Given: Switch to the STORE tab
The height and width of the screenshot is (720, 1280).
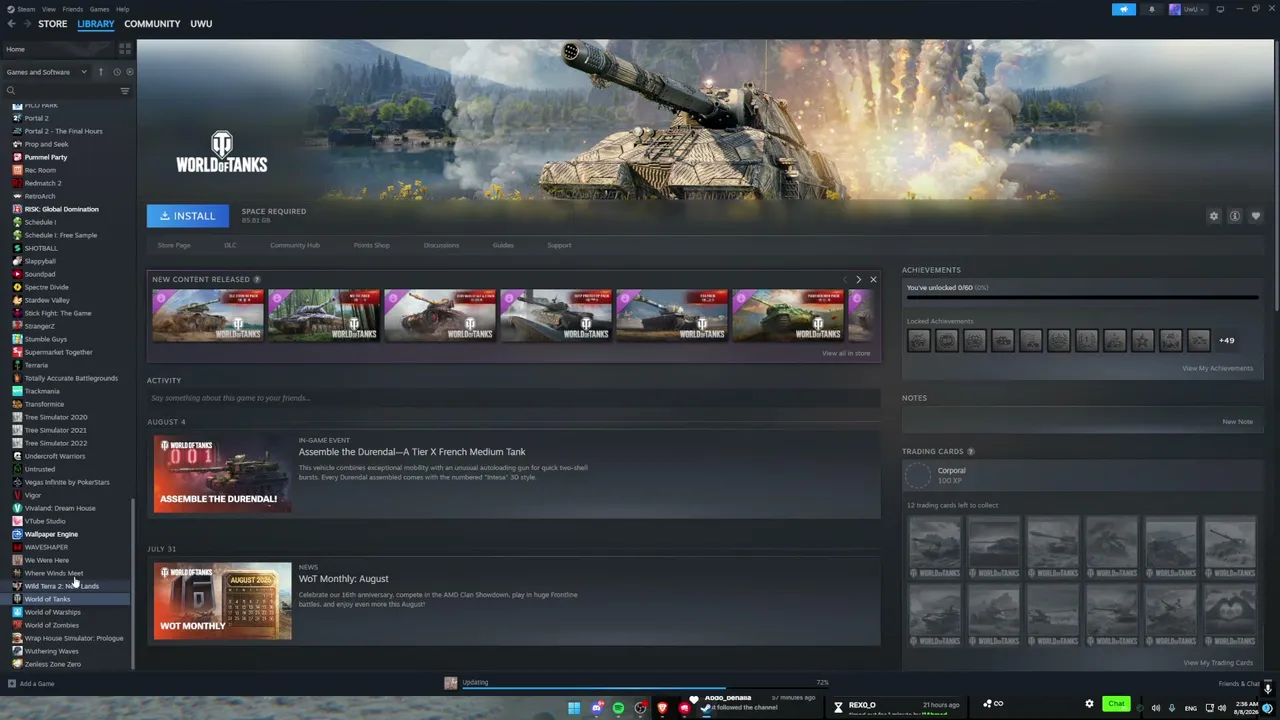Looking at the screenshot, I should point(53,24).
